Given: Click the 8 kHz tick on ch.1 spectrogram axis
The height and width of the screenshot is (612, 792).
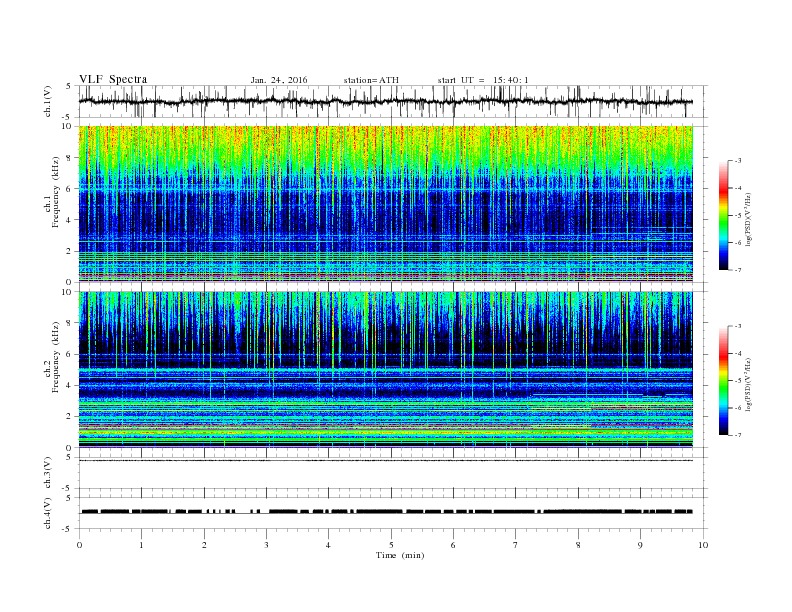Looking at the screenshot, I should pyautogui.click(x=69, y=158).
